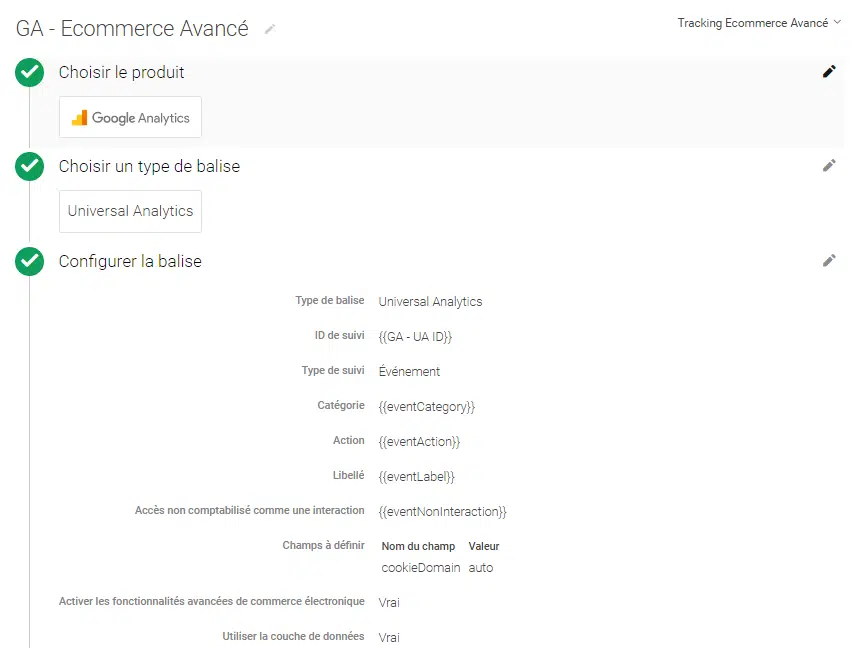The height and width of the screenshot is (648, 862).
Task: Edit the Choisir le produit step
Action: tap(828, 71)
